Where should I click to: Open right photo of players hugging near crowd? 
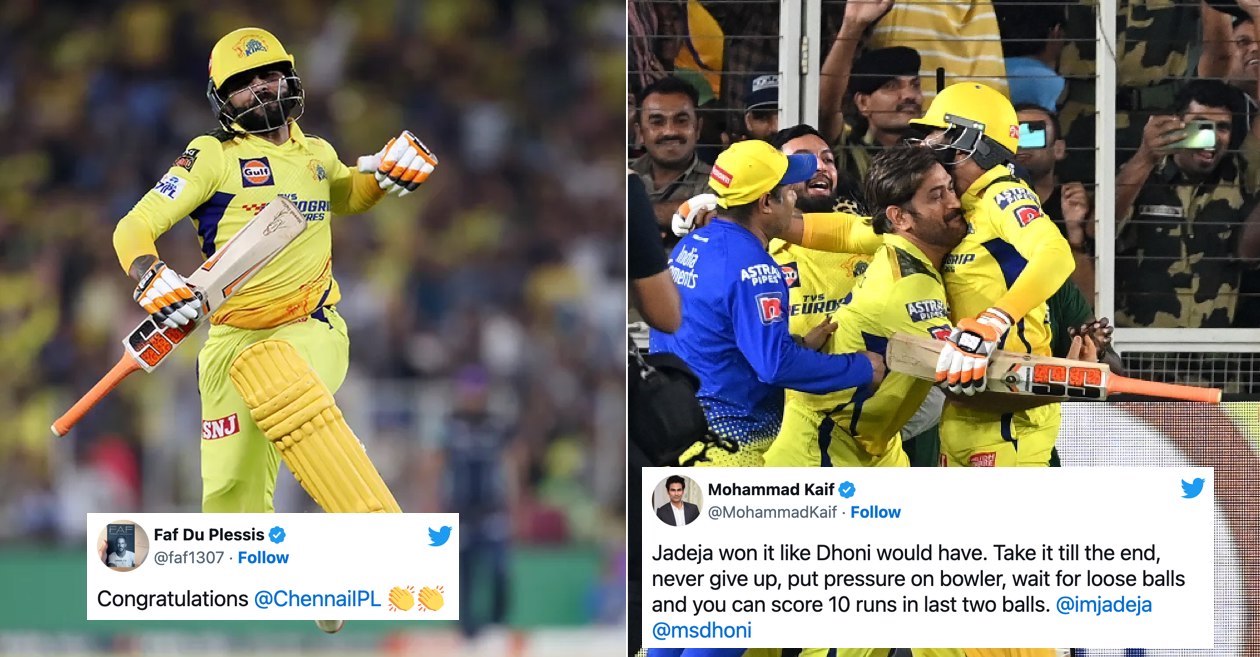944,235
